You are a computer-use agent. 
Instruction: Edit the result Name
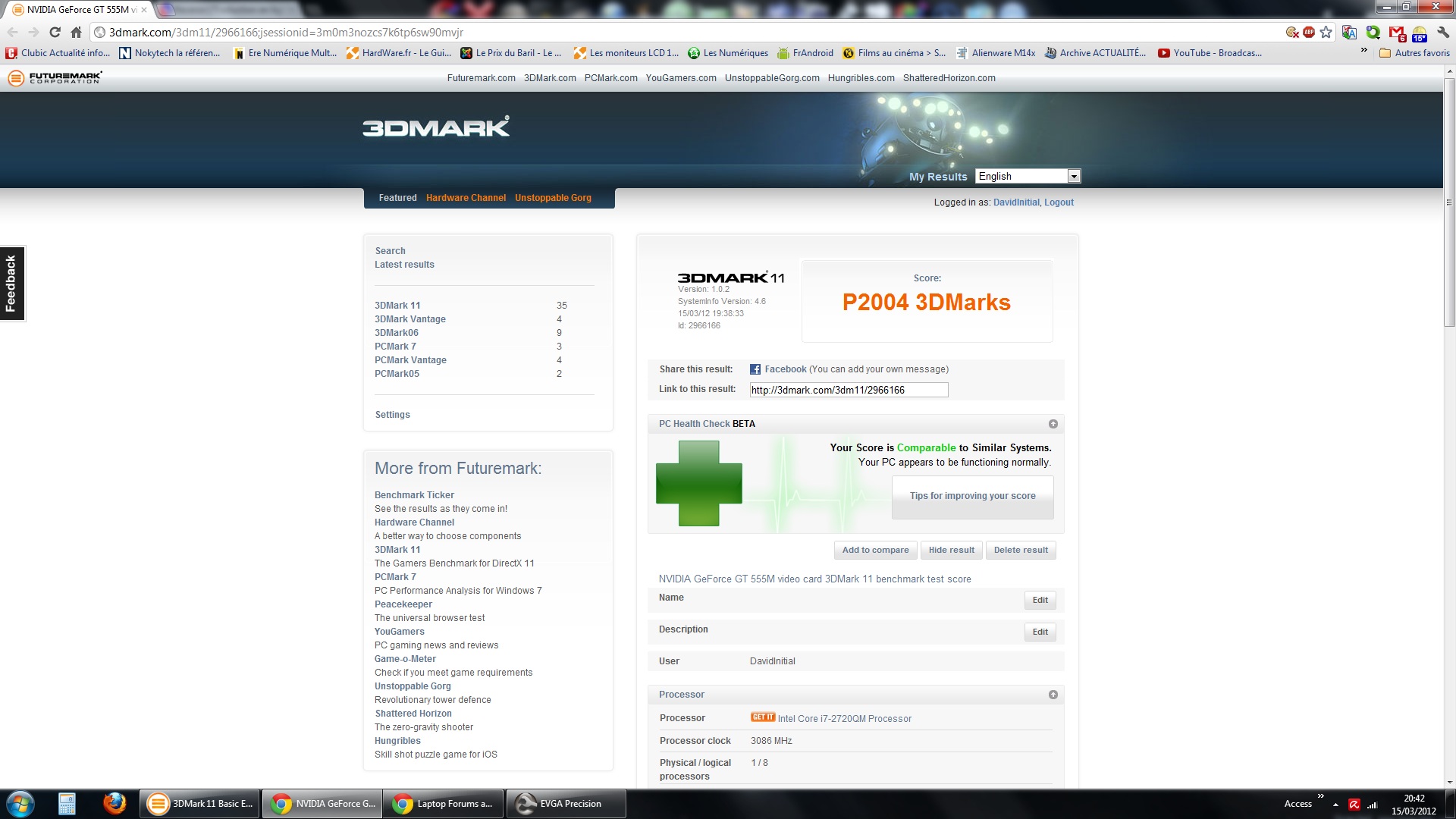[x=1040, y=600]
